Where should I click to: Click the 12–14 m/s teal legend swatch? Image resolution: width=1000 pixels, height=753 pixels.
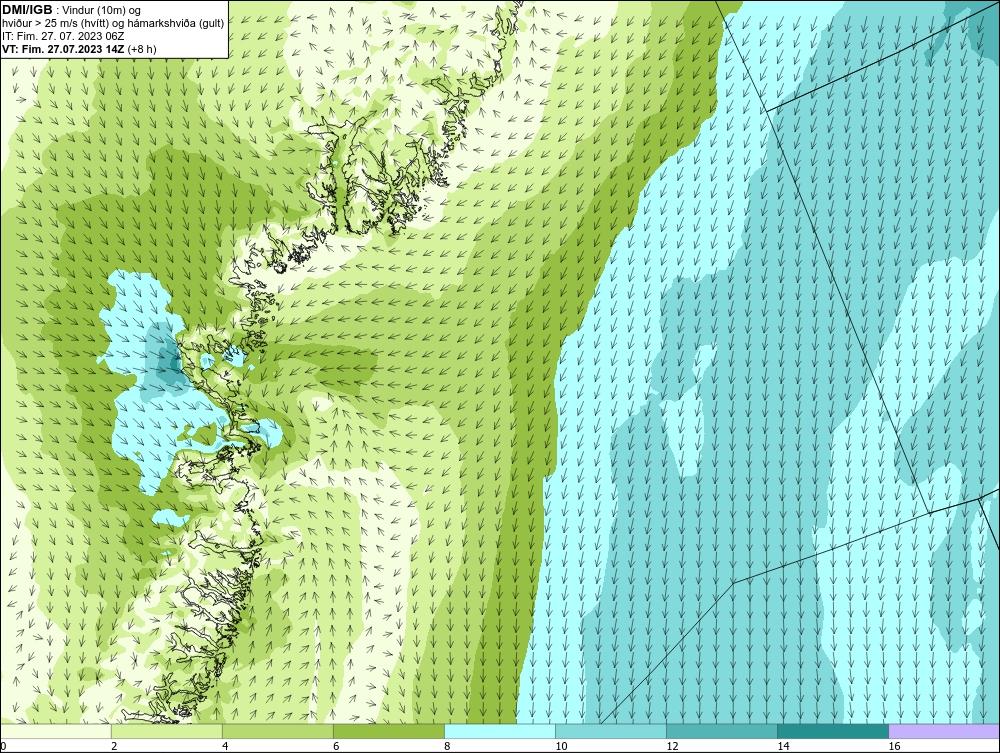(721, 731)
